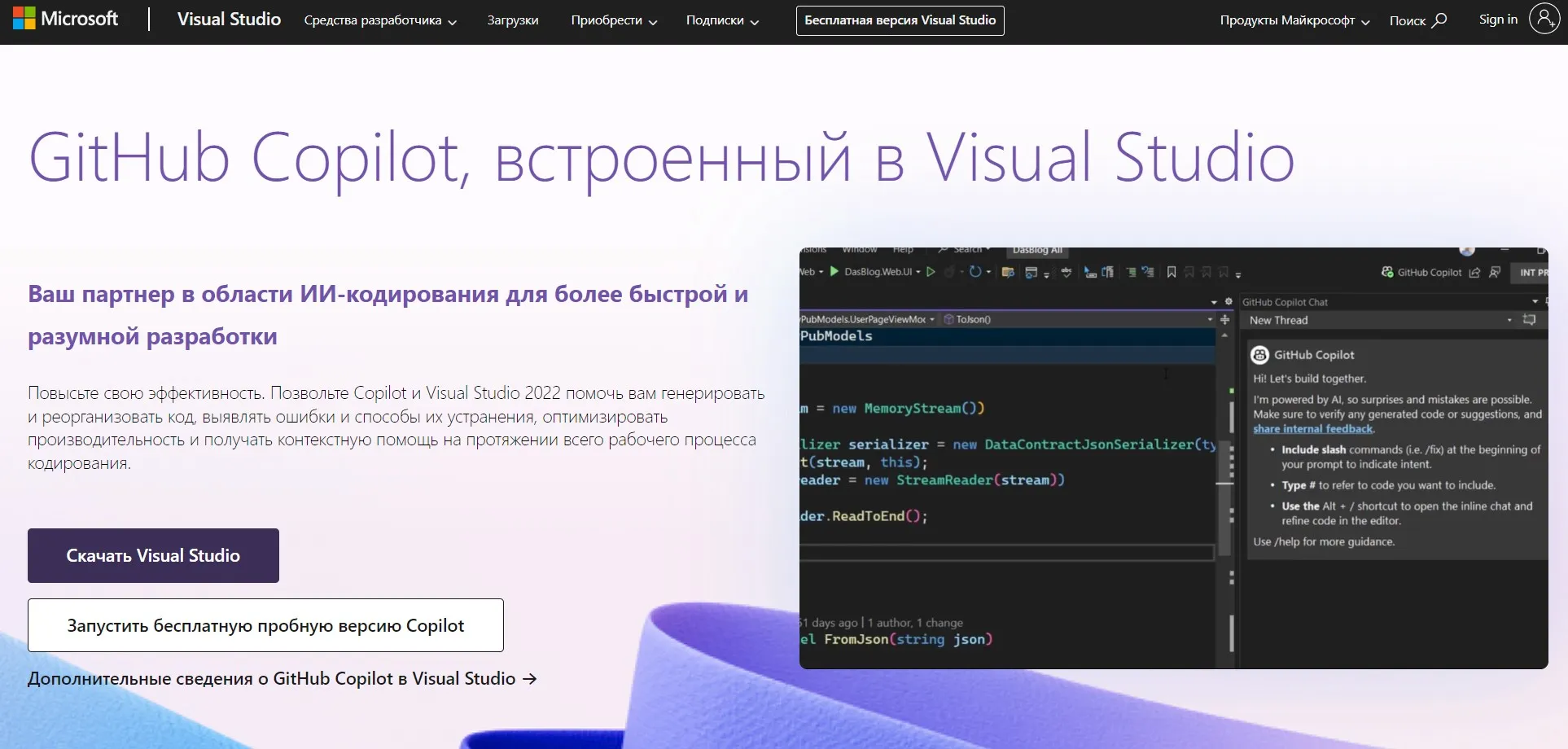Viewport: 1568px width, 749px height.
Task: Open the Visual Studio Copilot preview image
Action: 1173,458
